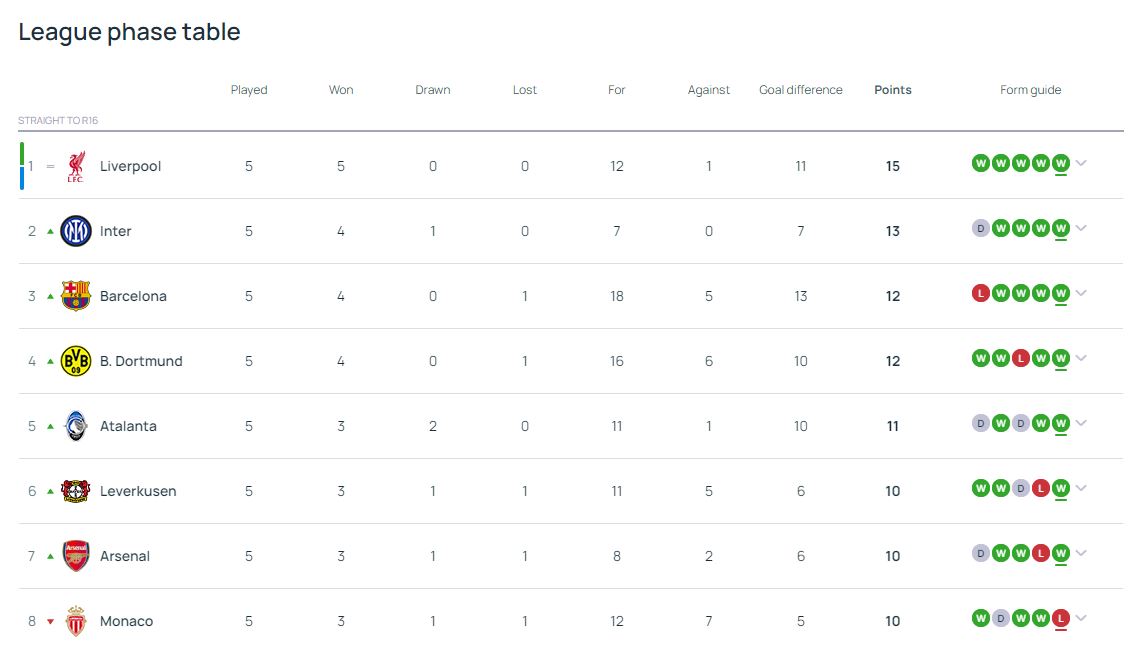Expand Monaco's form guide chevron
1137x652 pixels.
point(1081,618)
